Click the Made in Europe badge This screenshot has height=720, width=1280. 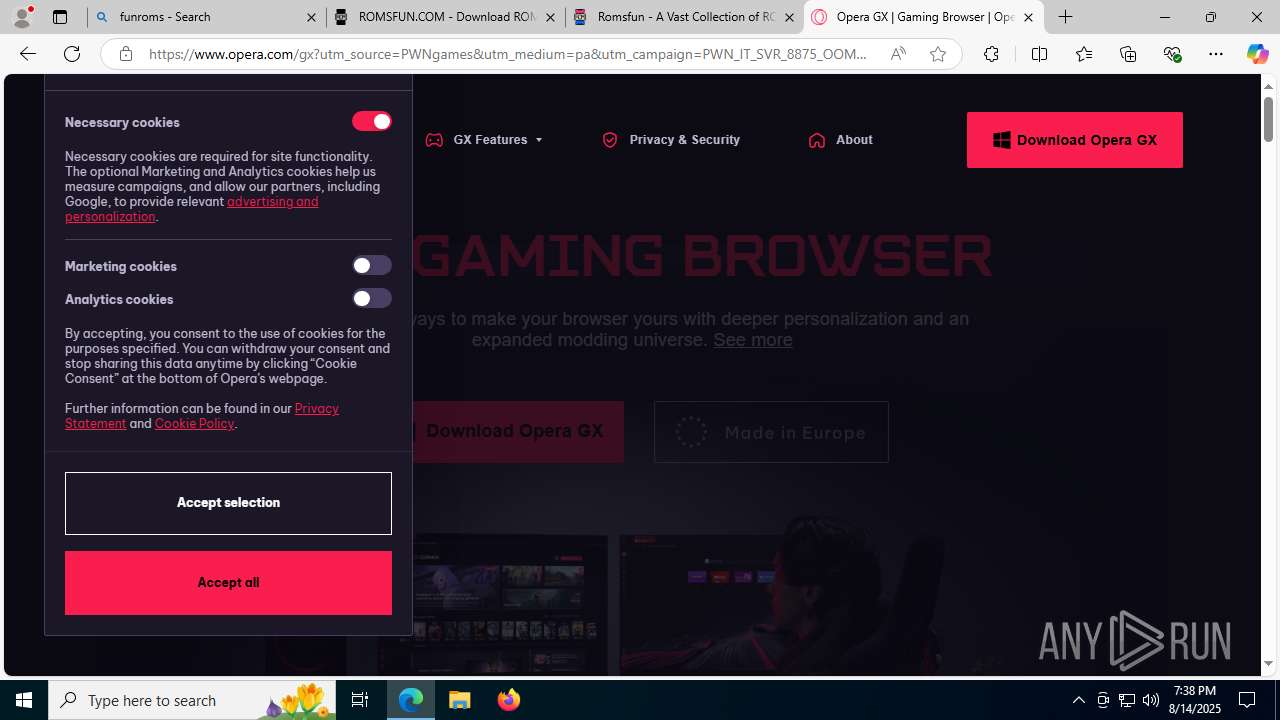pyautogui.click(x=771, y=432)
